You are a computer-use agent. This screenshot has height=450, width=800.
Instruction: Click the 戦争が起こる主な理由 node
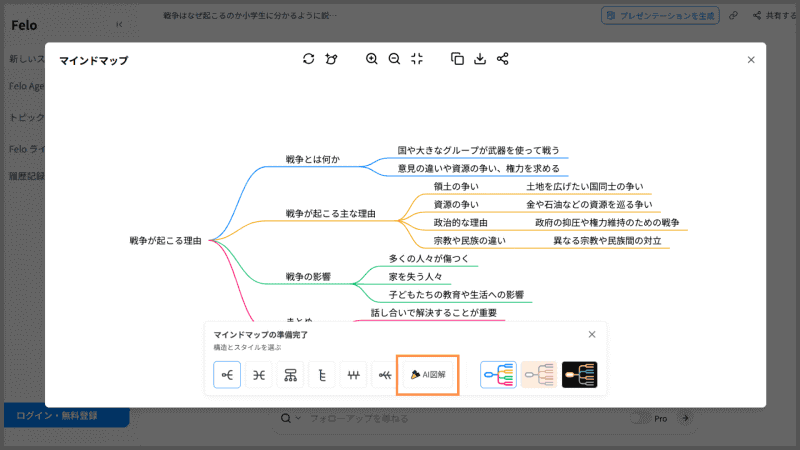[331, 213]
